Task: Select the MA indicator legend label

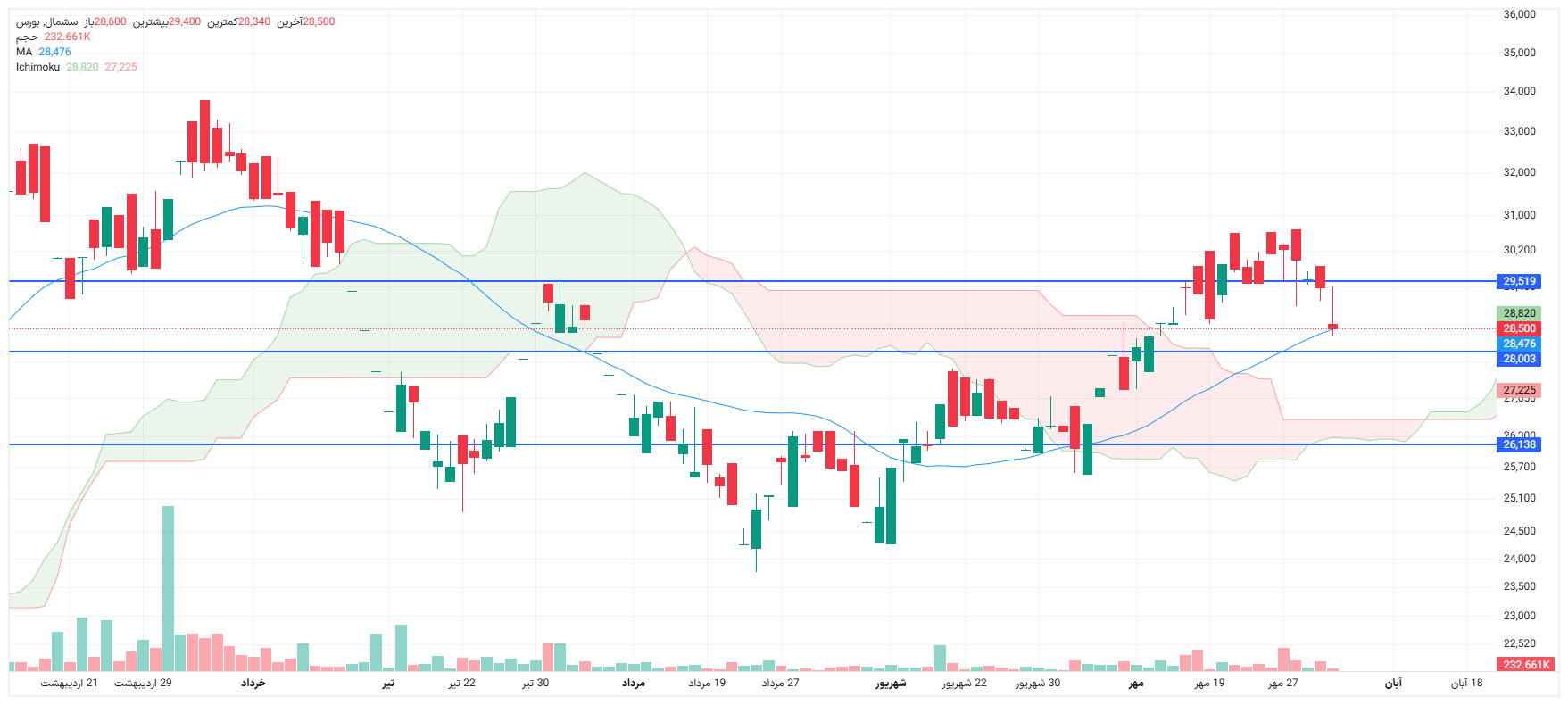Action: [x=24, y=52]
